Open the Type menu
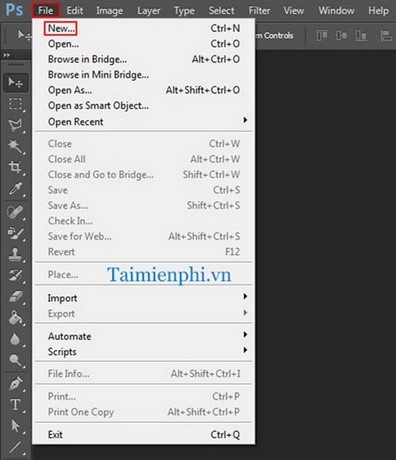The height and width of the screenshot is (460, 396). coord(184,11)
